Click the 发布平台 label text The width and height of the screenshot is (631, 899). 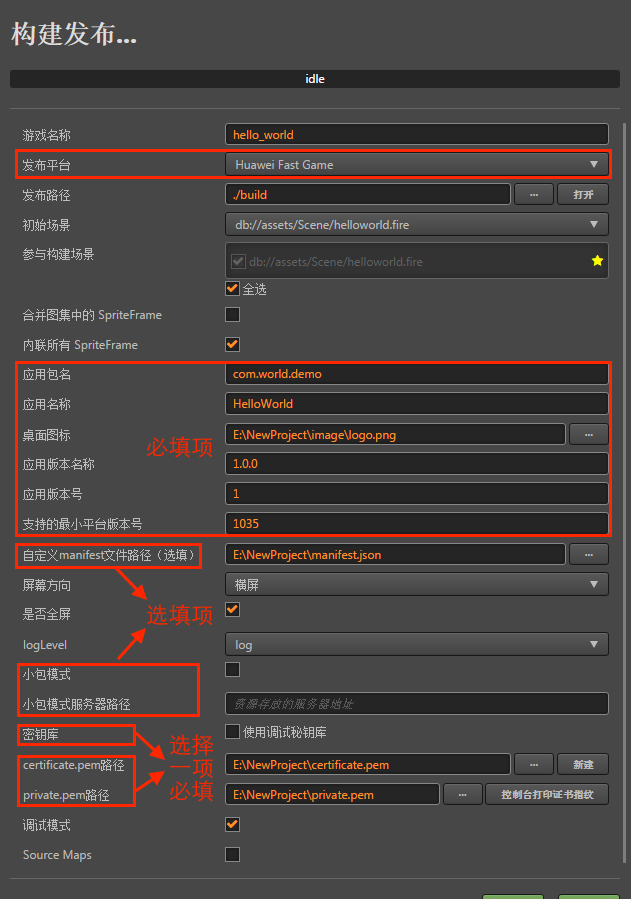46,165
